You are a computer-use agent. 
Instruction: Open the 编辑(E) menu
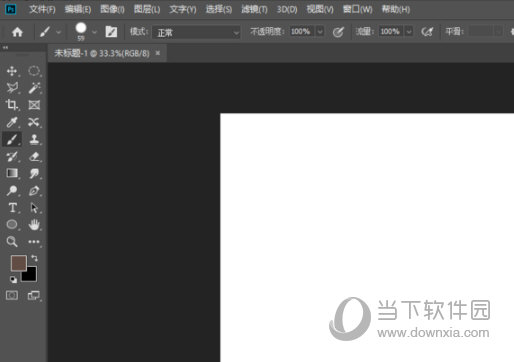tap(78, 9)
